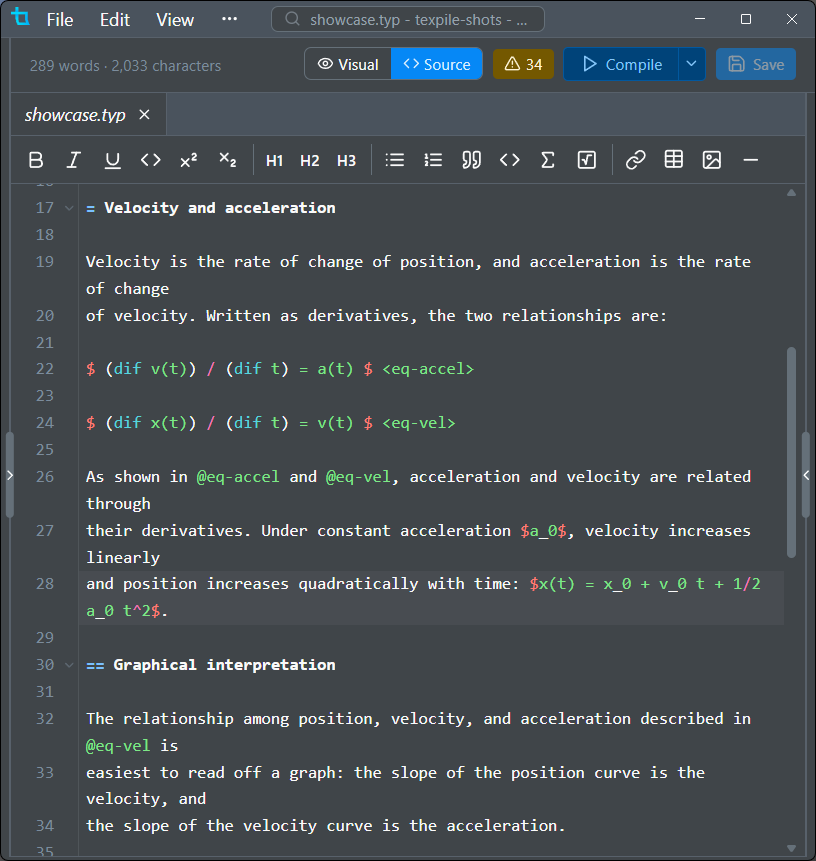The height and width of the screenshot is (861, 816).
Task: Compile the document
Action: click(622, 64)
